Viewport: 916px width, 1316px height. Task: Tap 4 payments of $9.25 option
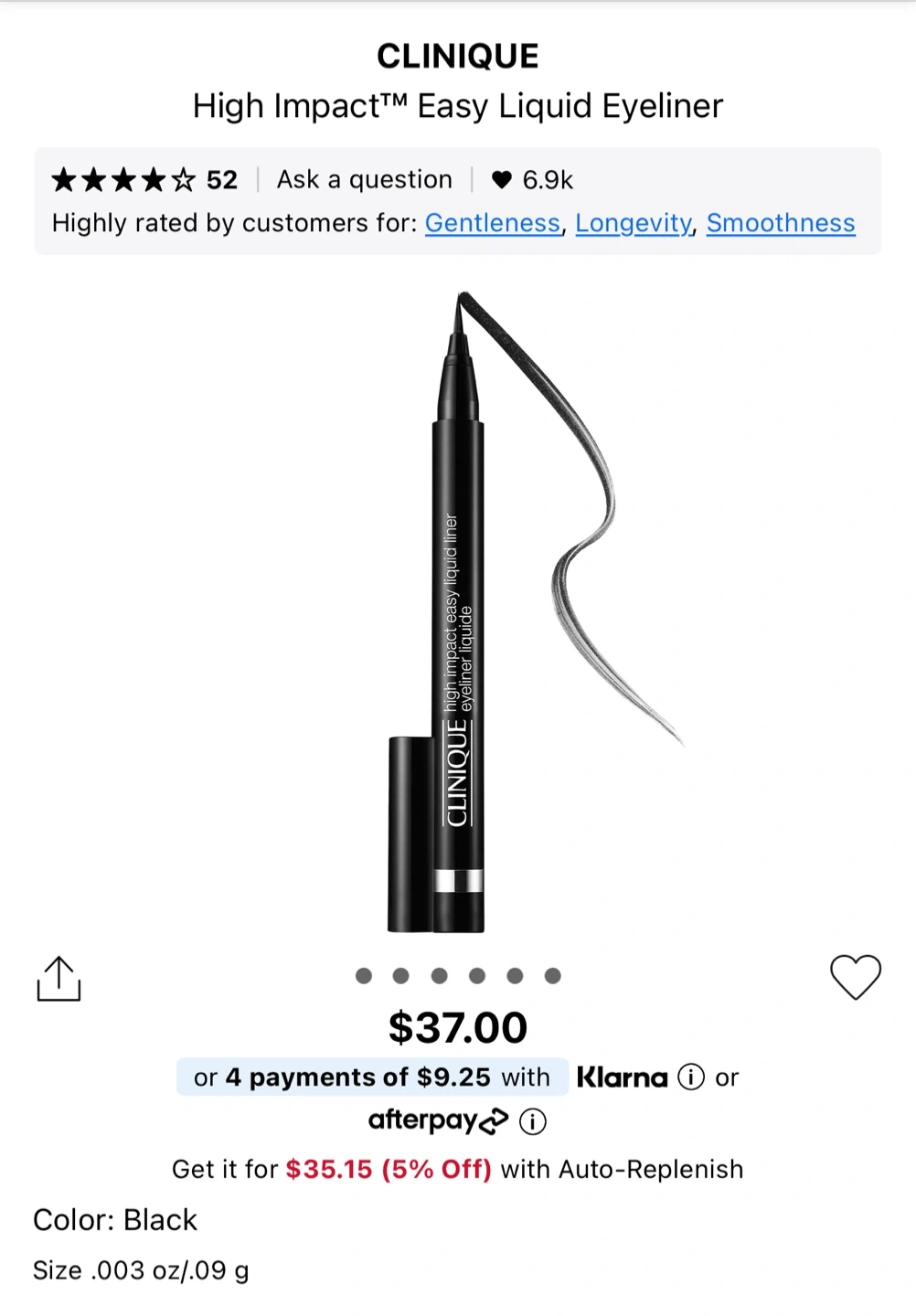click(372, 1077)
